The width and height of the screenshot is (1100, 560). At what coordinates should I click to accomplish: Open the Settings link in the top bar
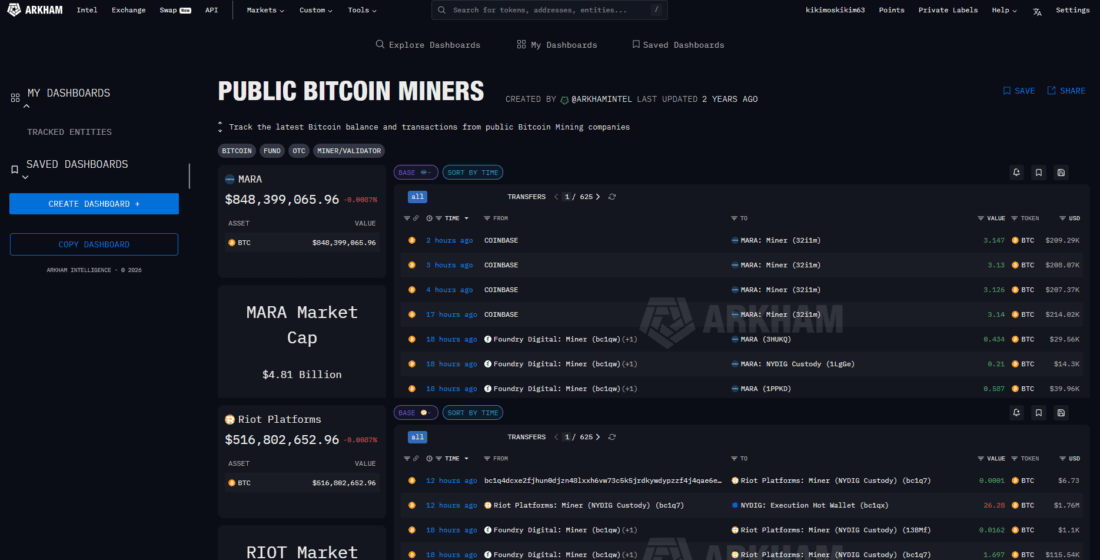click(x=1073, y=11)
